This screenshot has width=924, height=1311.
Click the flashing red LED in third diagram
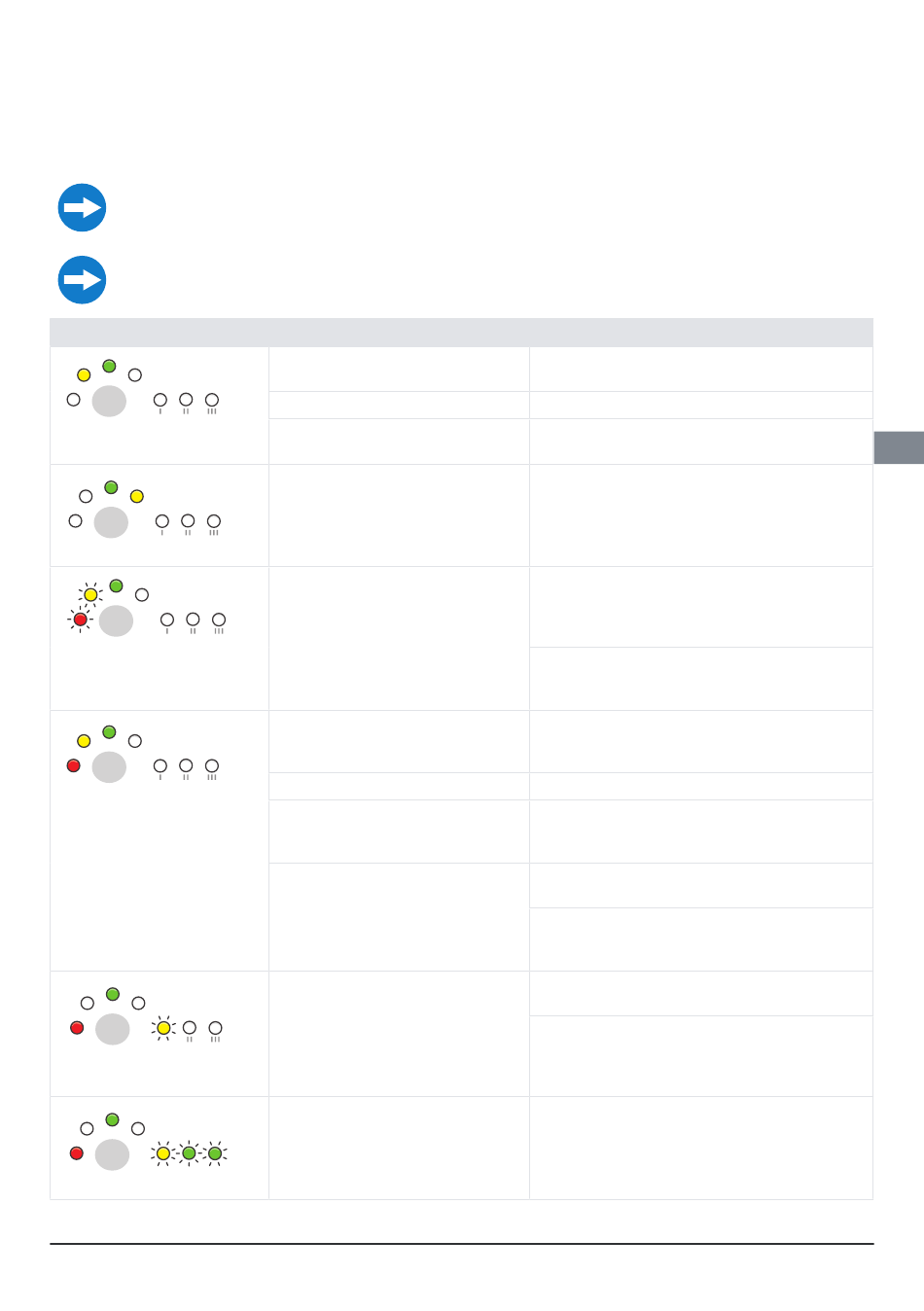coord(81,620)
